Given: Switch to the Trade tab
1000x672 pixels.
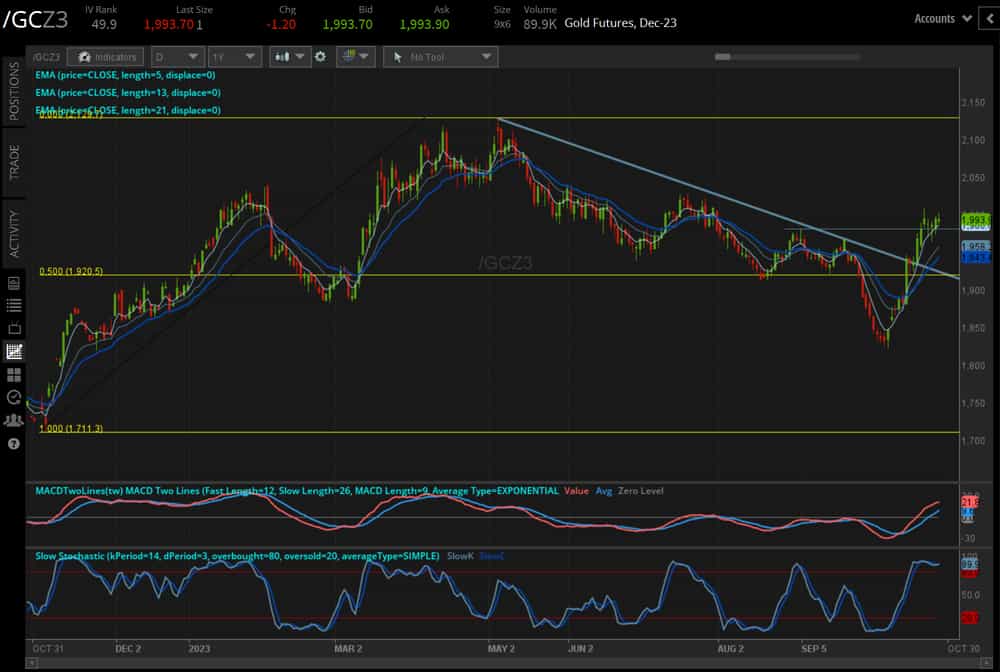Looking at the screenshot, I should [x=14, y=162].
